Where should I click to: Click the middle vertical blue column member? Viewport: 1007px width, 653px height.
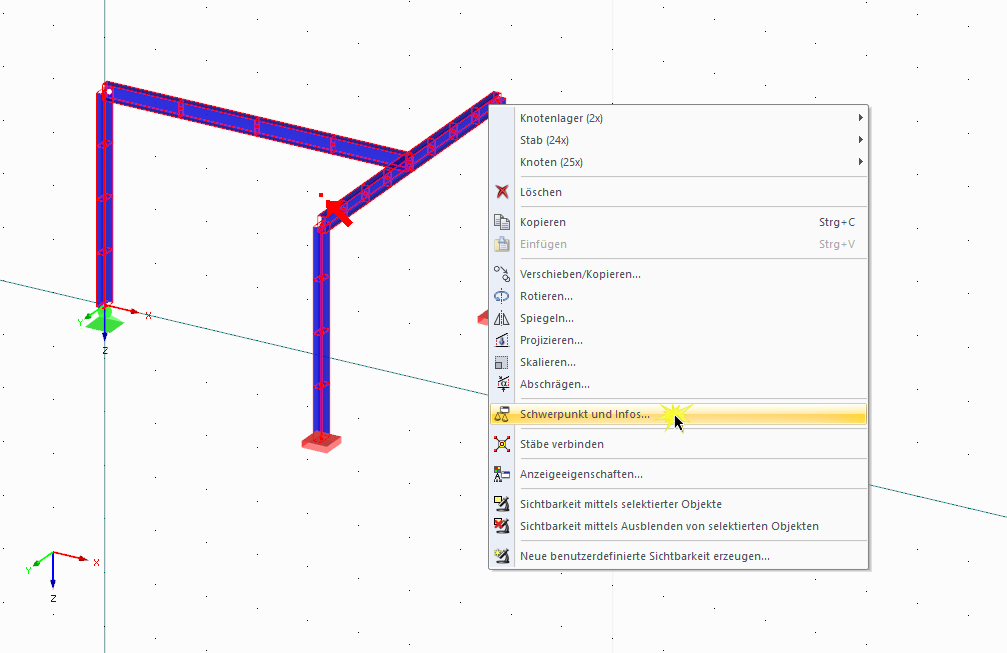pos(321,331)
